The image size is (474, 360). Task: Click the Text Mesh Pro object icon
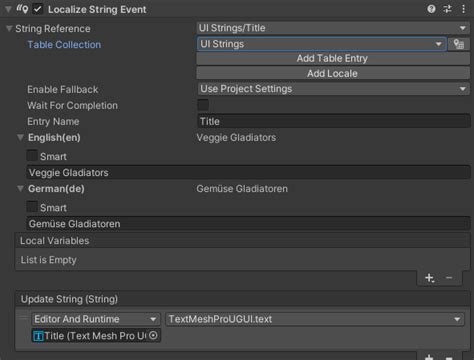(38, 336)
